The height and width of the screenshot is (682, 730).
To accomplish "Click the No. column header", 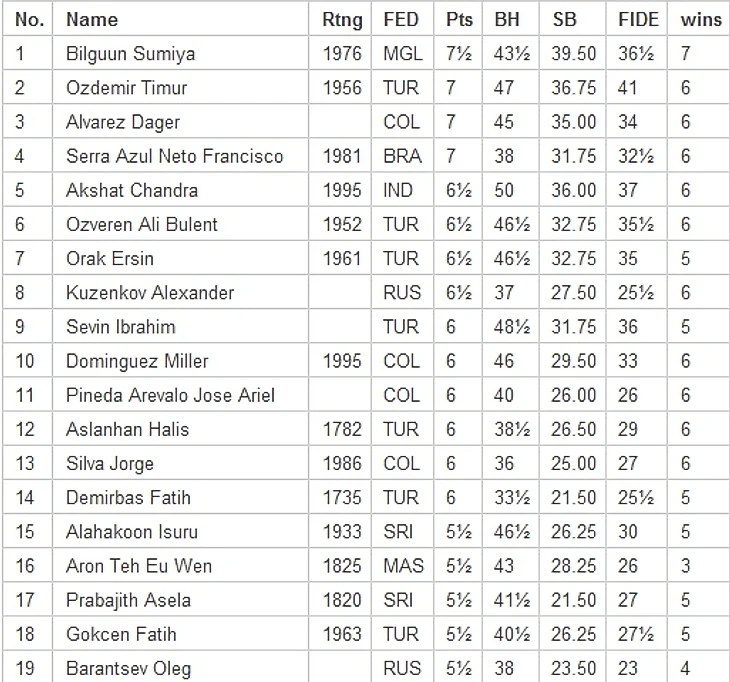I will [x=29, y=20].
